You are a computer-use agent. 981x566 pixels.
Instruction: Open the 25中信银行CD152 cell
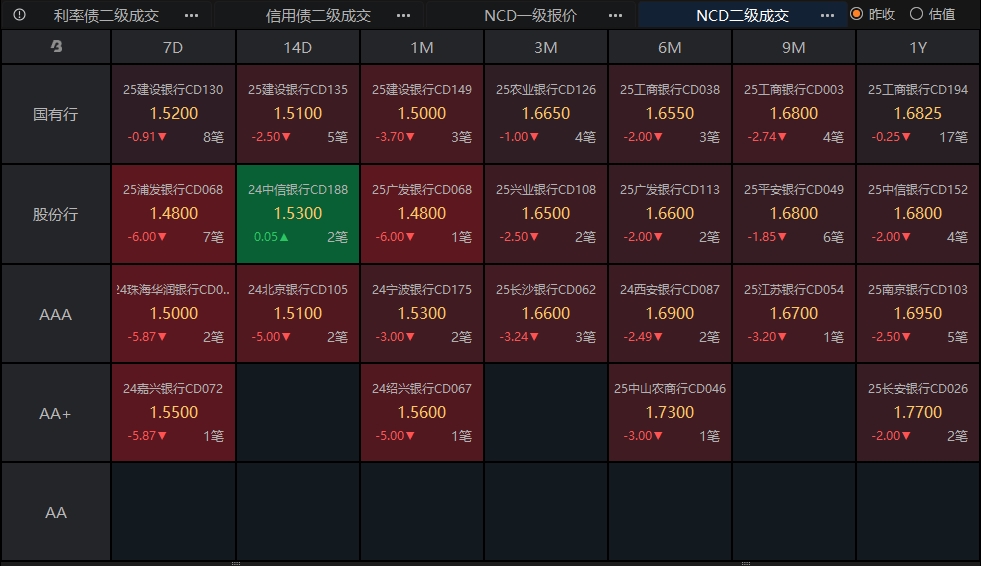pos(918,214)
